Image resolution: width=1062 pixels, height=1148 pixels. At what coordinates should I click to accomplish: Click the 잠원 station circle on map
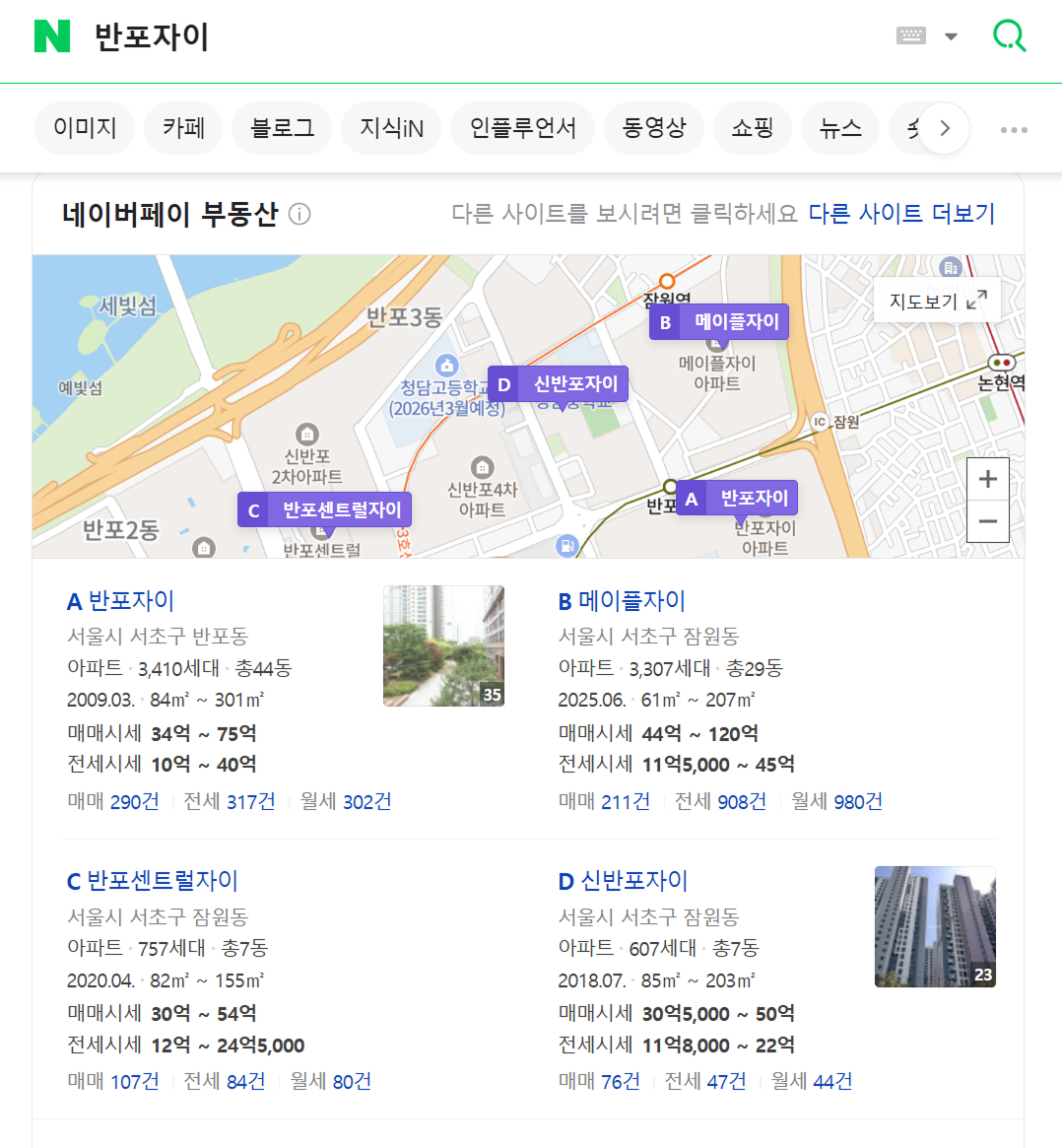[x=667, y=281]
